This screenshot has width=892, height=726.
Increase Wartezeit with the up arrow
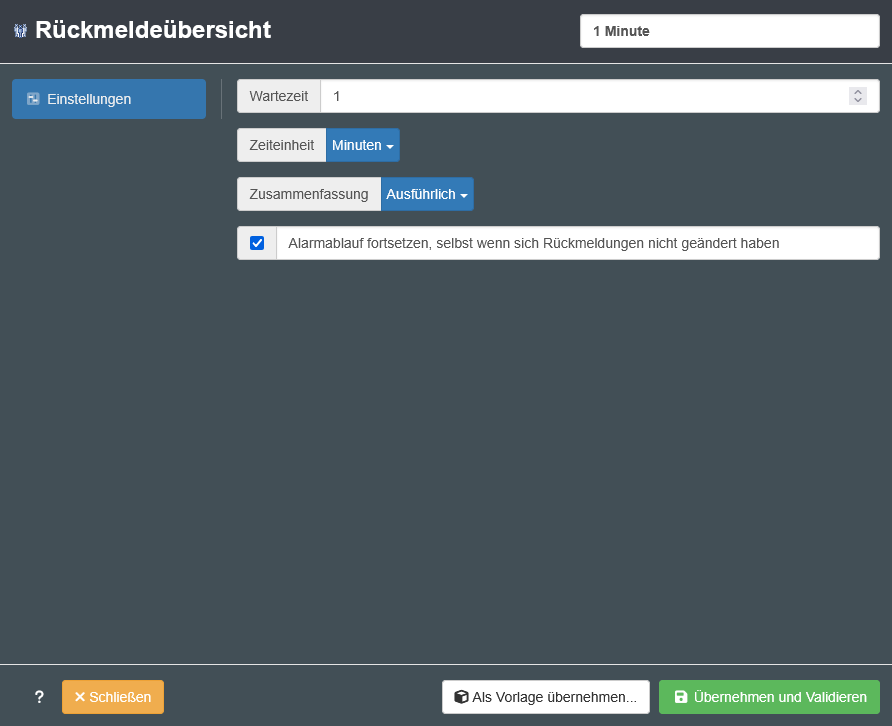pos(857,92)
